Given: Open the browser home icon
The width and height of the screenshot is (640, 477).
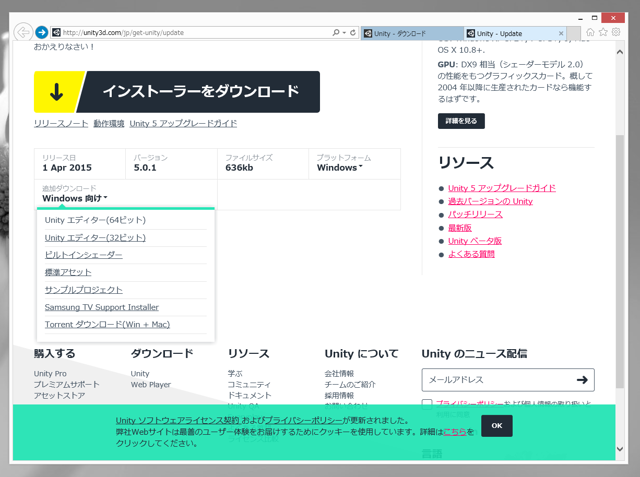Looking at the screenshot, I should [590, 32].
